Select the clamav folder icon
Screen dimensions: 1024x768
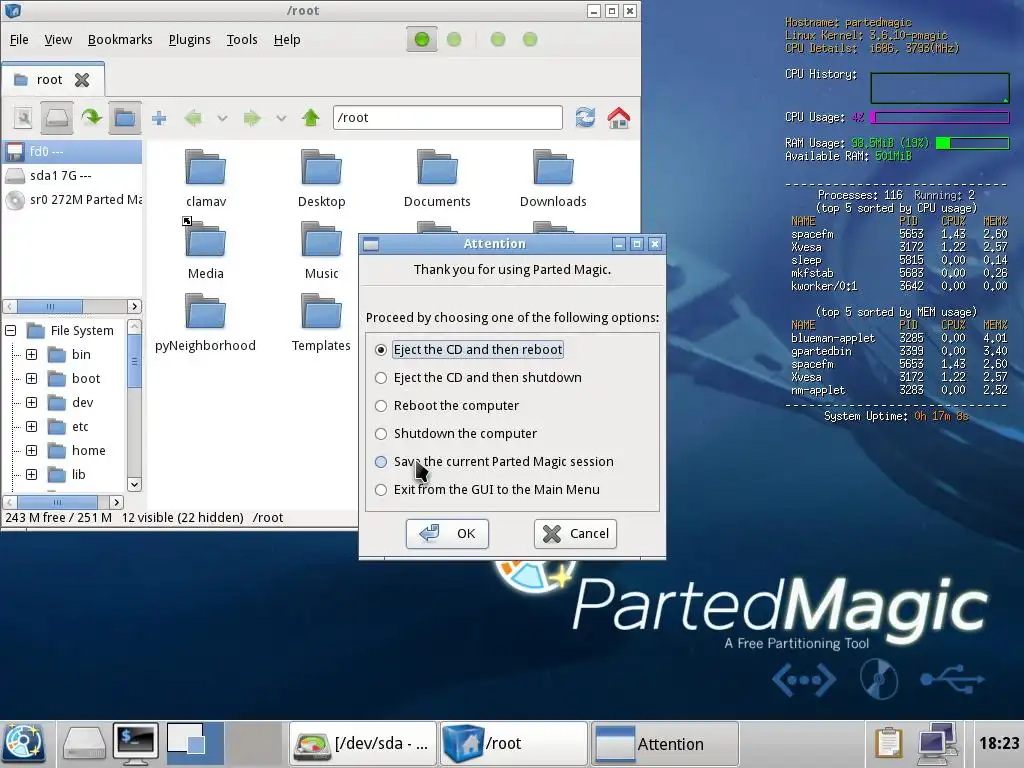pyautogui.click(x=206, y=168)
